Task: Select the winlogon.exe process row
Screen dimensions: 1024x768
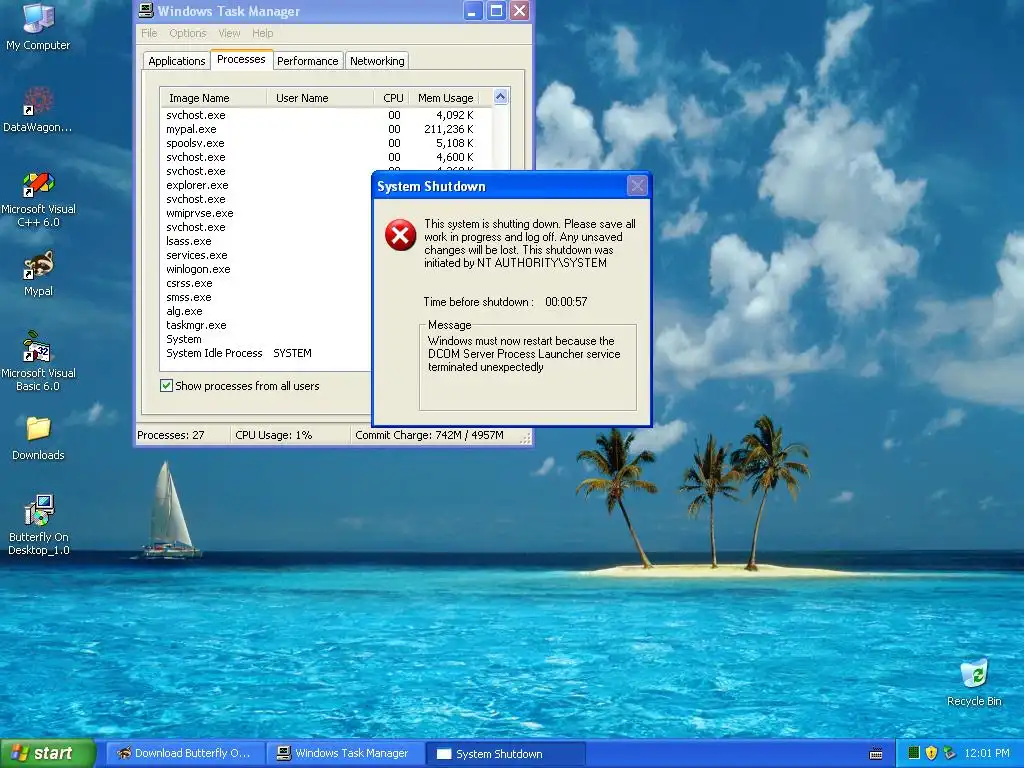Action: pos(266,269)
